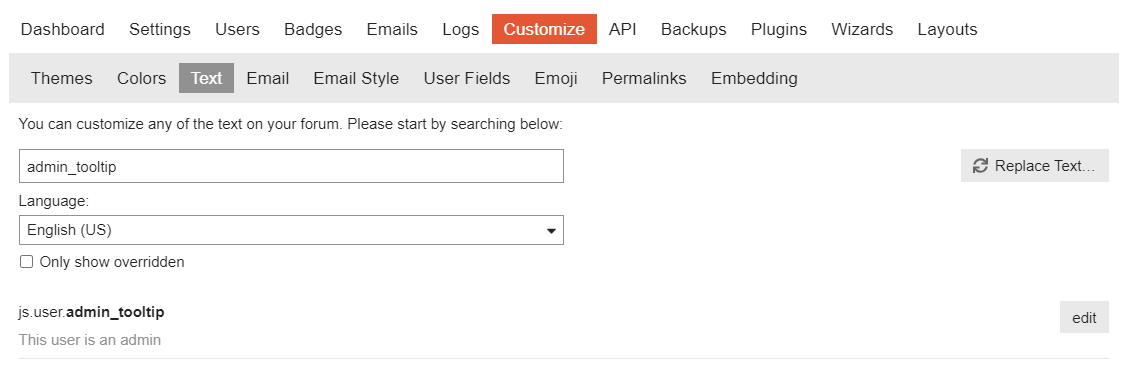Open the Permalinks sub-tab
The width and height of the screenshot is (1129, 388).
tap(644, 78)
